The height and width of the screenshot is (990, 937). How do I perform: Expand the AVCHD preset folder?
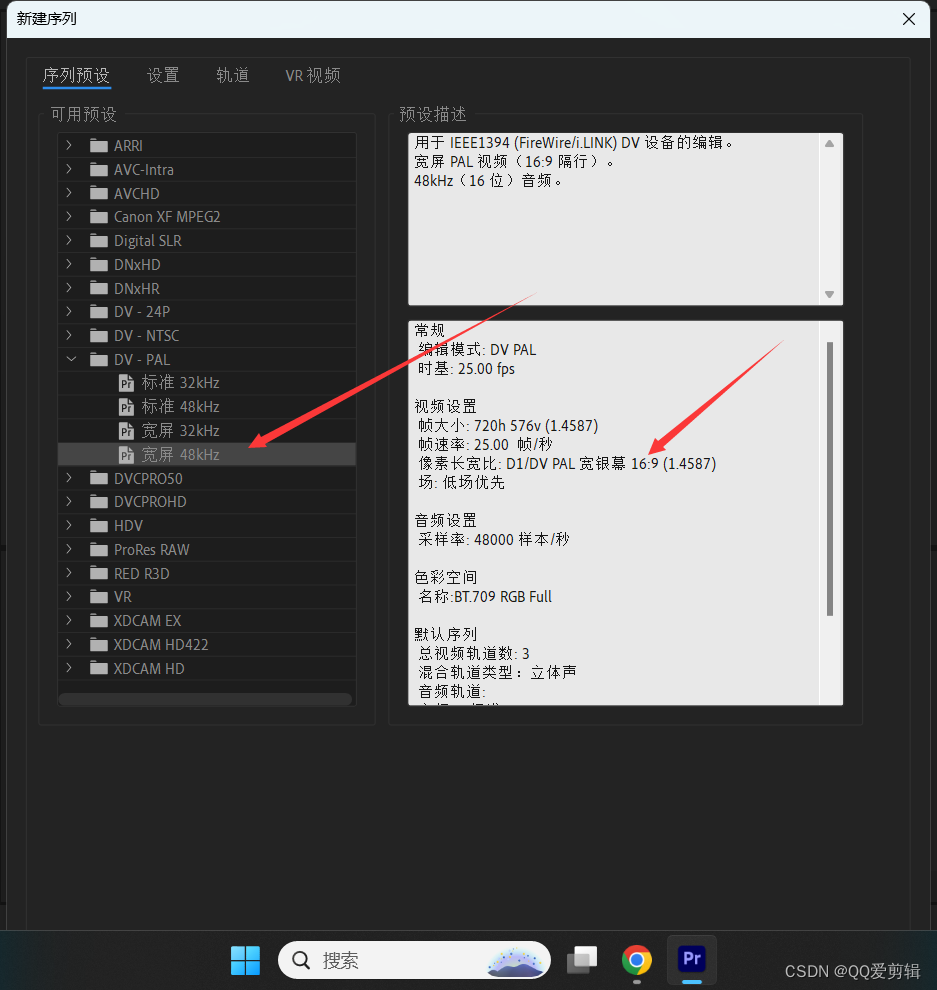pyautogui.click(x=69, y=193)
